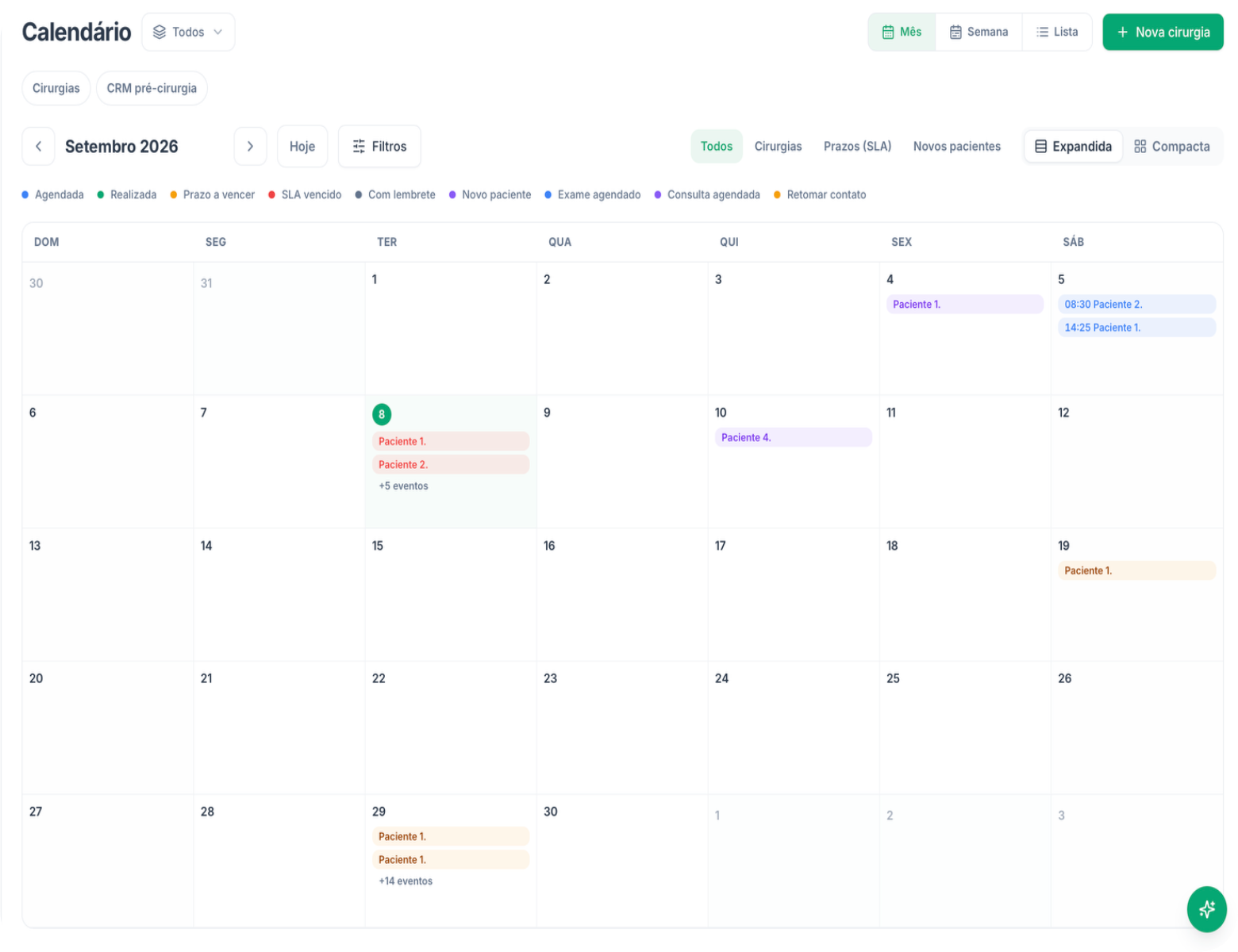Open the Cirurgias chip below the title
Viewport: 1238px width, 952px height.
pos(56,88)
